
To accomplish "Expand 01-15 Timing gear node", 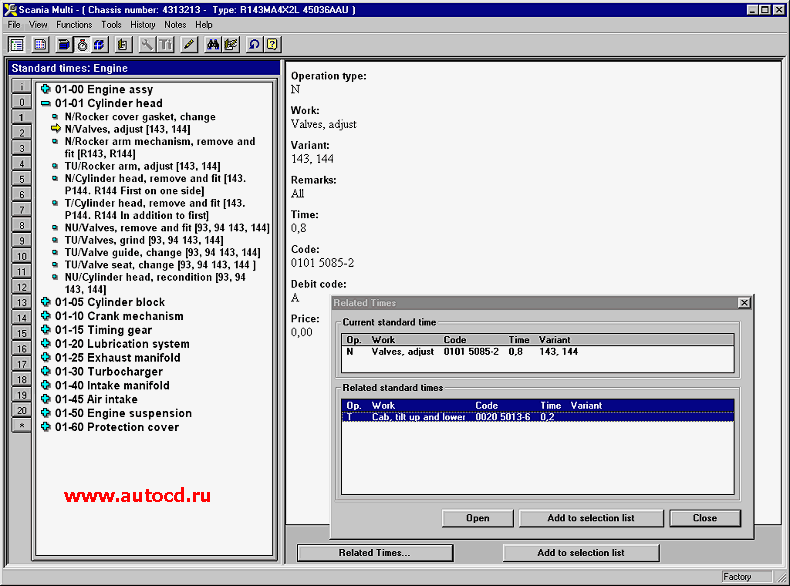I will tap(46, 330).
